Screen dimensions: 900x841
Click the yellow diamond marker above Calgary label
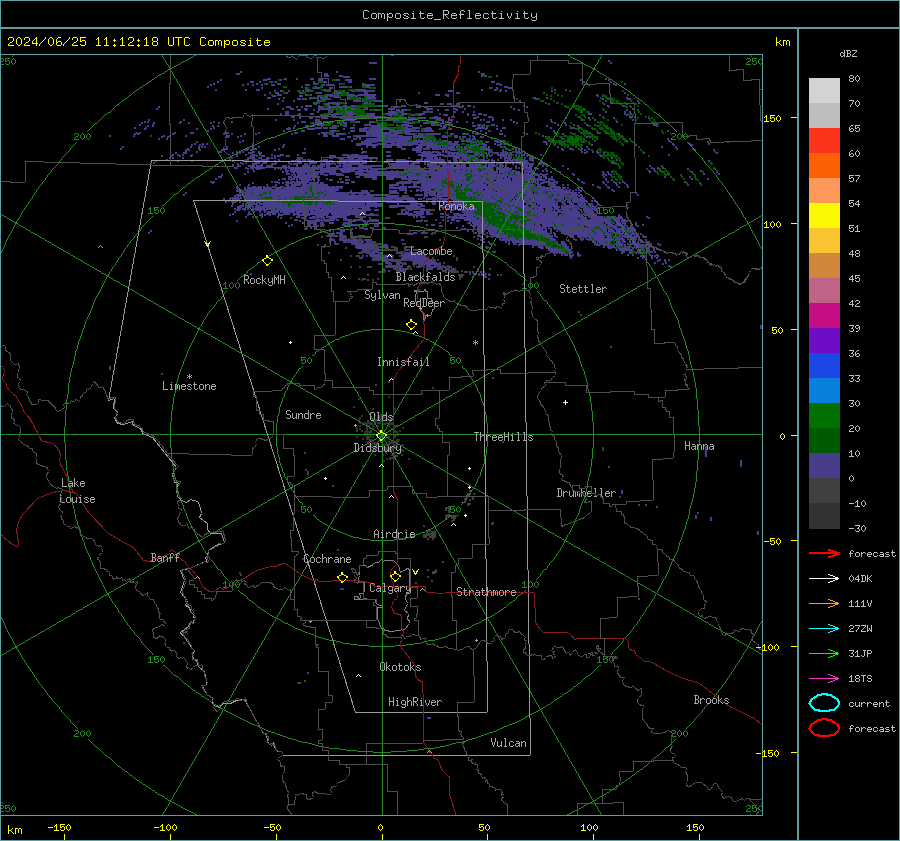coord(395,576)
